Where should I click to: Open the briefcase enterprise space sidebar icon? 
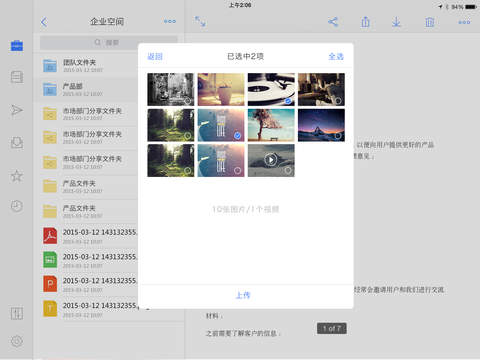pyautogui.click(x=17, y=46)
